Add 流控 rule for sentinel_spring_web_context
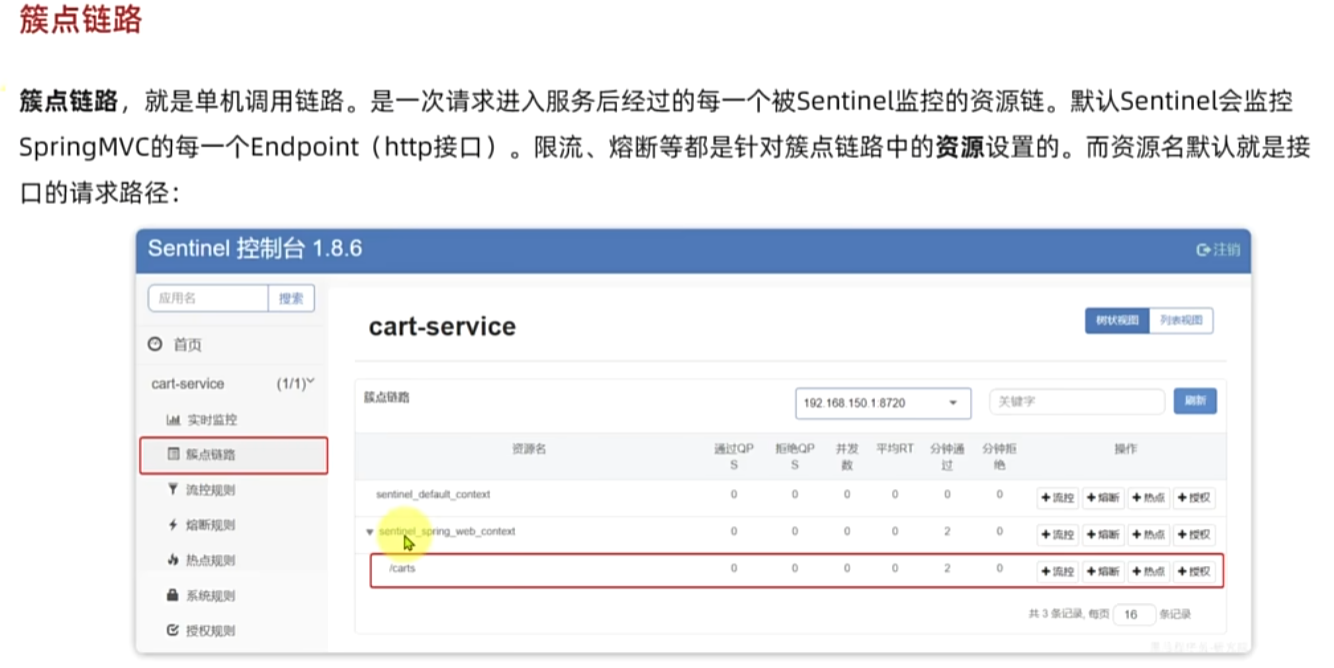Screen dimensions: 1334x668 coord(1058,534)
